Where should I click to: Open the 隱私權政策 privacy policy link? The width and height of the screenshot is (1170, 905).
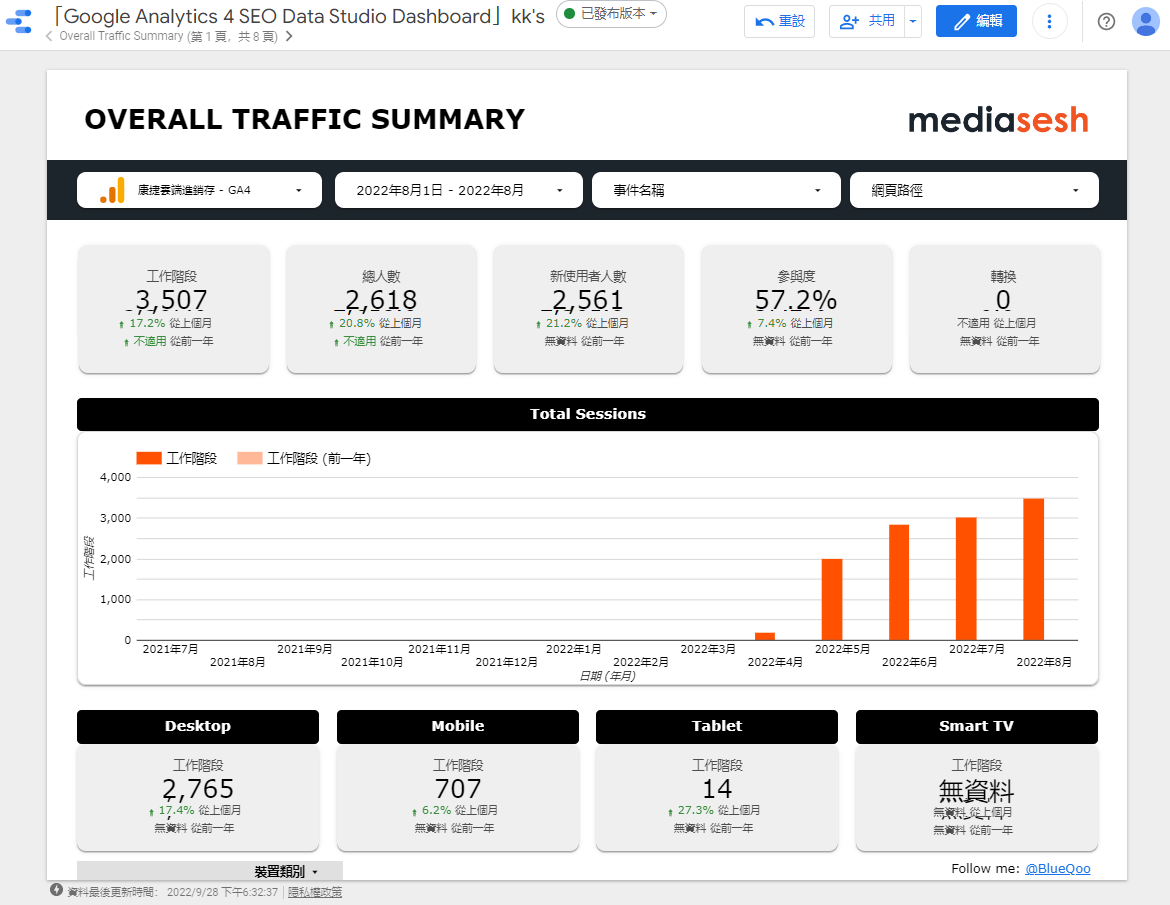[x=315, y=892]
